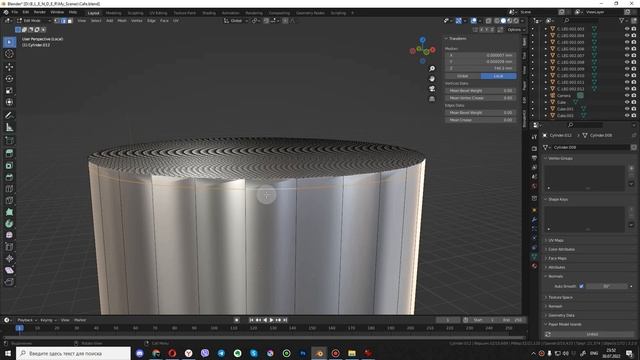Activate the Edge Slide tool
This screenshot has height=360, width=640.
coord(9,247)
